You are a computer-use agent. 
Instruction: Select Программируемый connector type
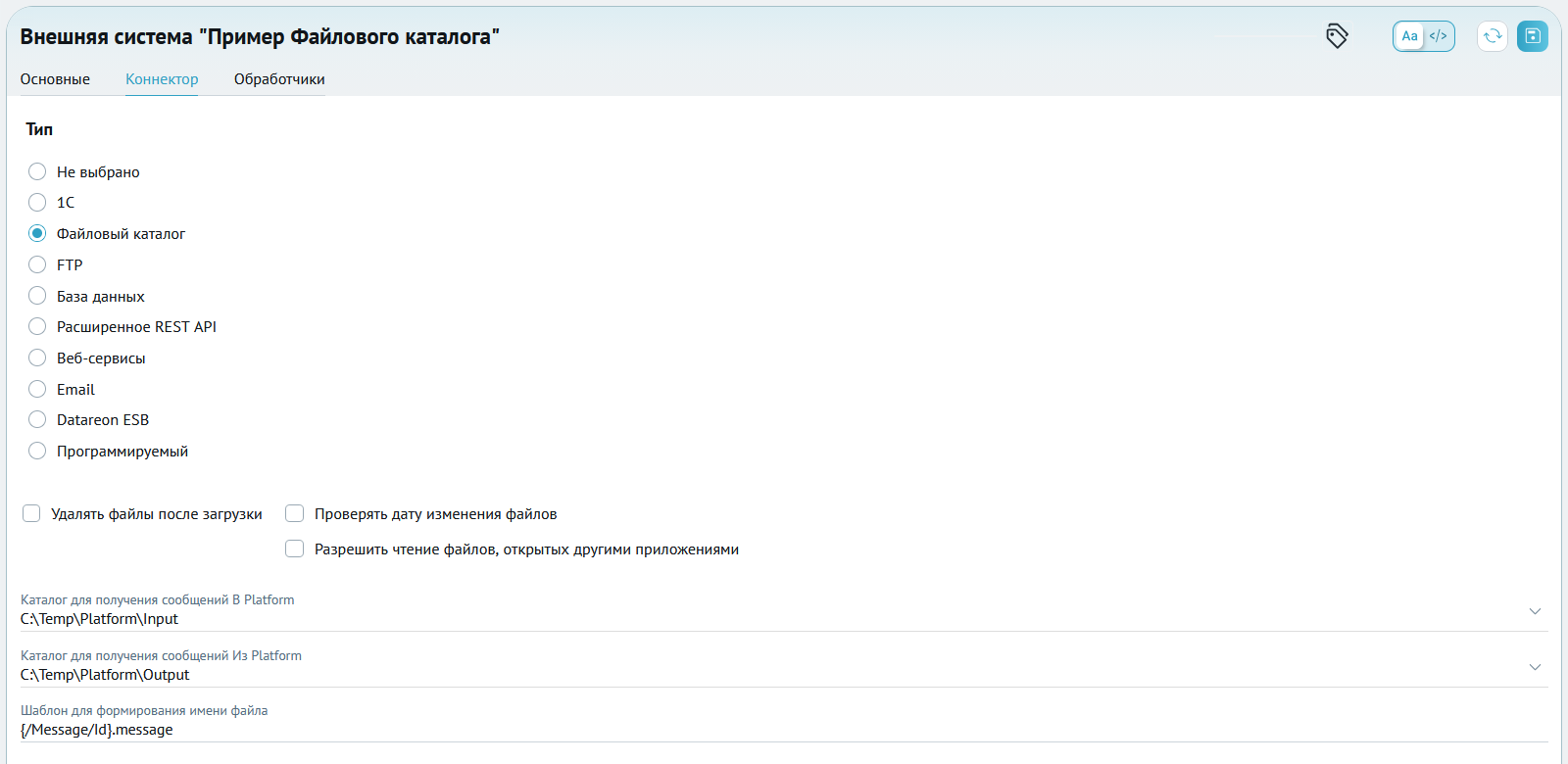37,451
